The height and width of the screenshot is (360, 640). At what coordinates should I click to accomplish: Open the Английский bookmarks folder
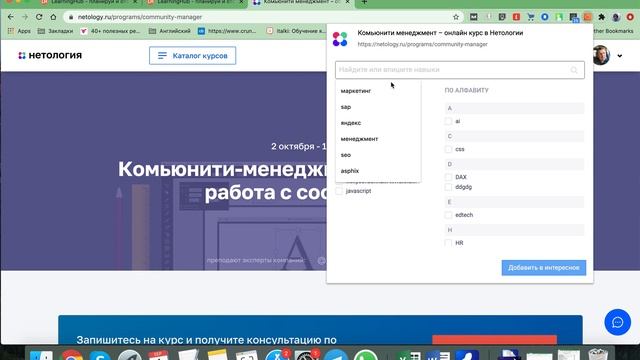tap(170, 31)
